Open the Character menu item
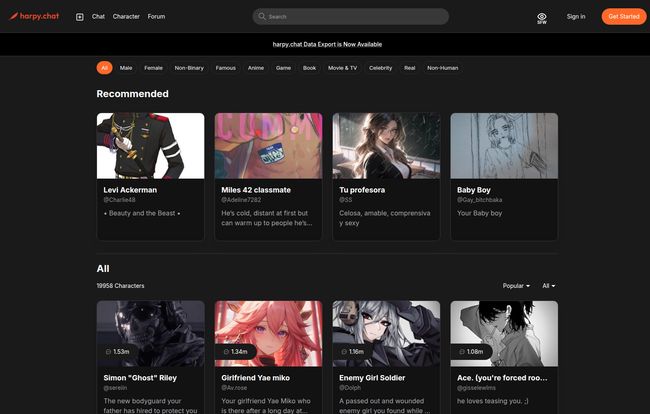Viewport: 650px width, 414px height. point(126,17)
